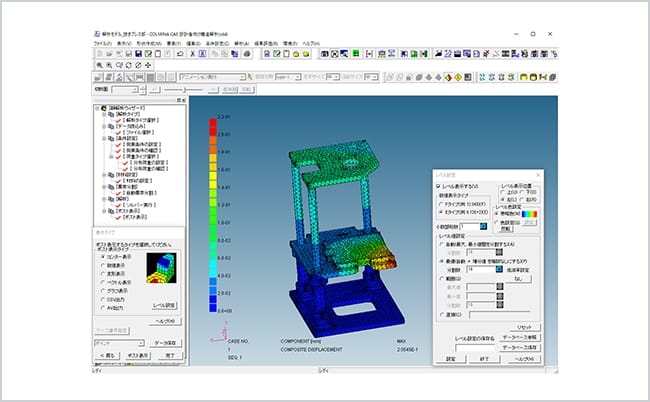Select the ベクトル表示 radio option
The image size is (650, 402).
pyautogui.click(x=103, y=283)
